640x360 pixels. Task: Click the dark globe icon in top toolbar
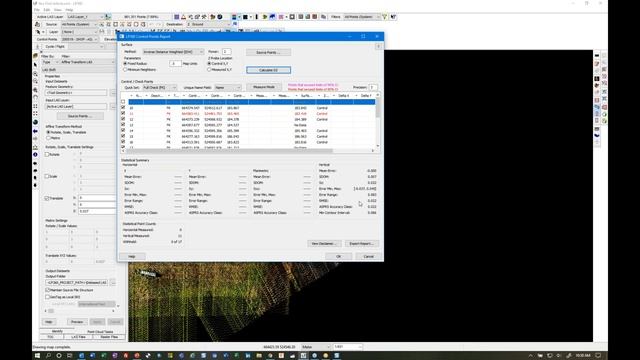[220, 17]
